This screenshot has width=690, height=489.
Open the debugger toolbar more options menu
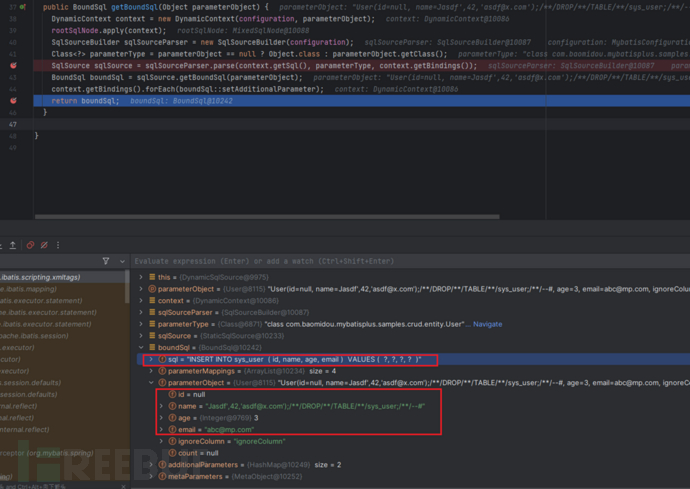59,245
